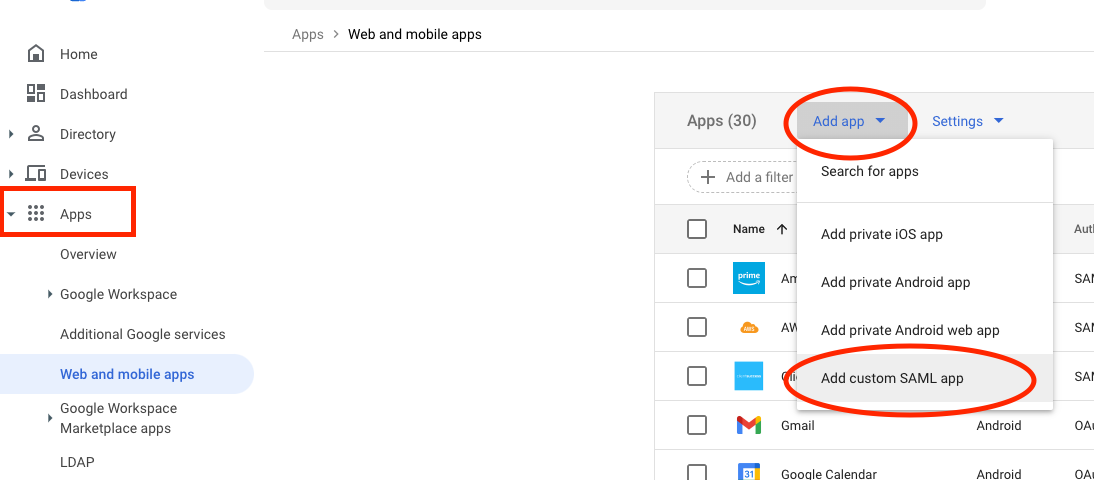Click the Gmail app name
Screen dimensions: 1094x480
coord(797,425)
